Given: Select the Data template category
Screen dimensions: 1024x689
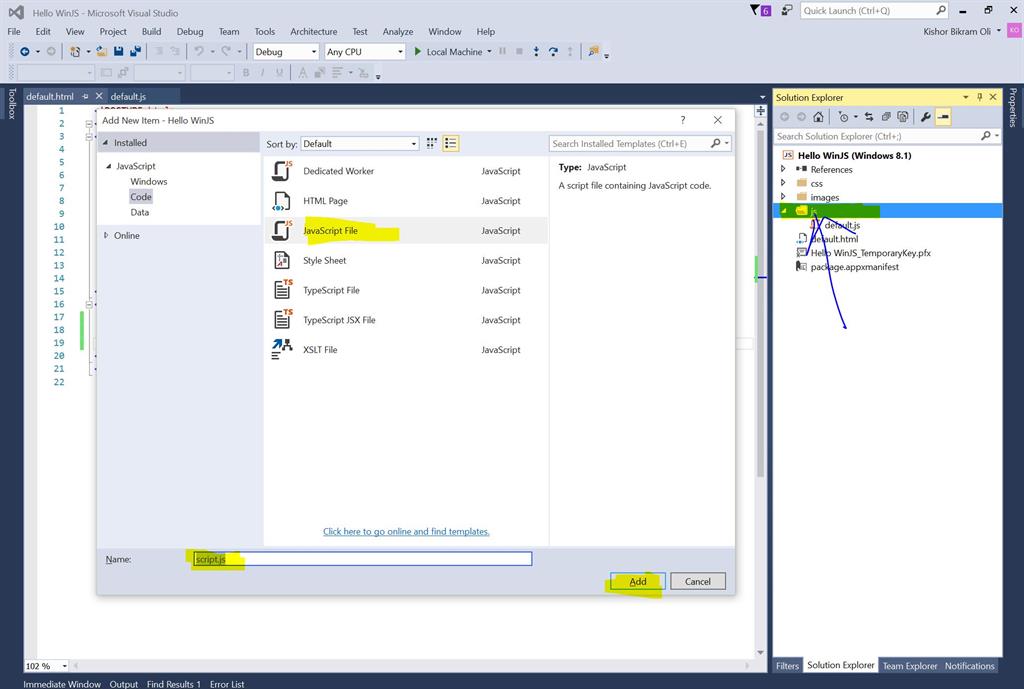Looking at the screenshot, I should point(140,212).
